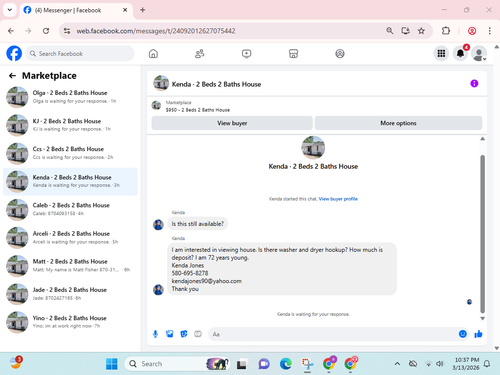Open the purple conversation information icon
500x375 pixels.
click(x=474, y=83)
